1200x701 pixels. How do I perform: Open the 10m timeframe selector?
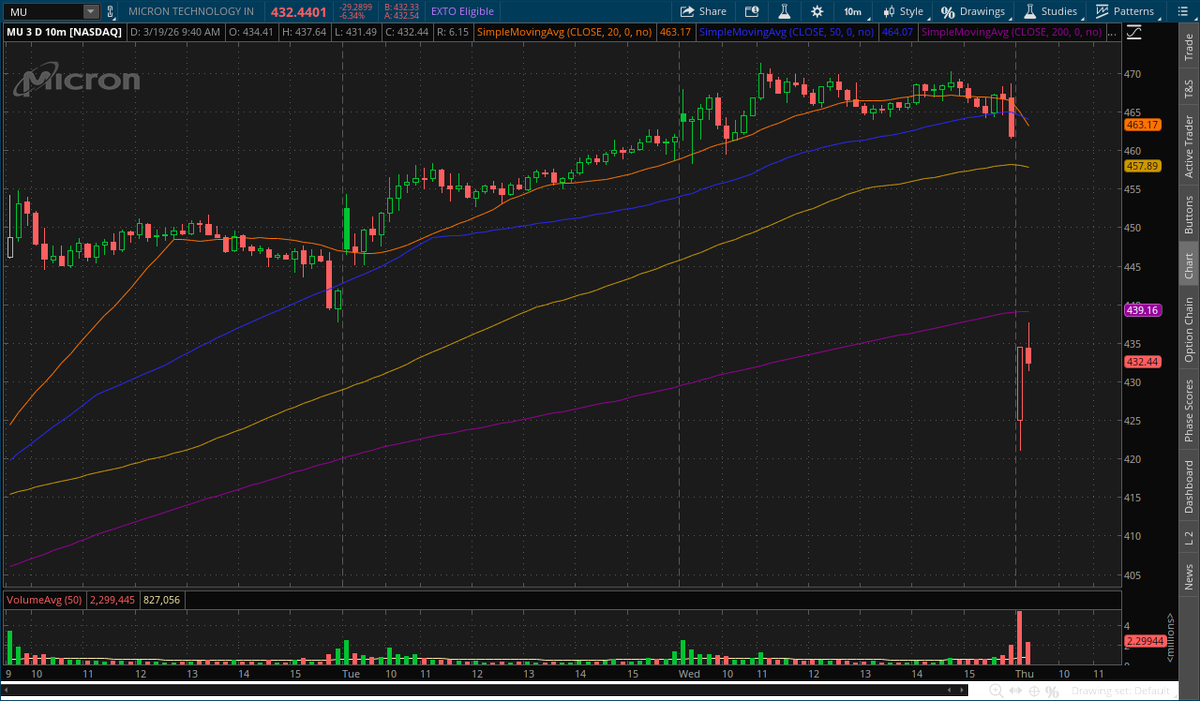click(852, 11)
